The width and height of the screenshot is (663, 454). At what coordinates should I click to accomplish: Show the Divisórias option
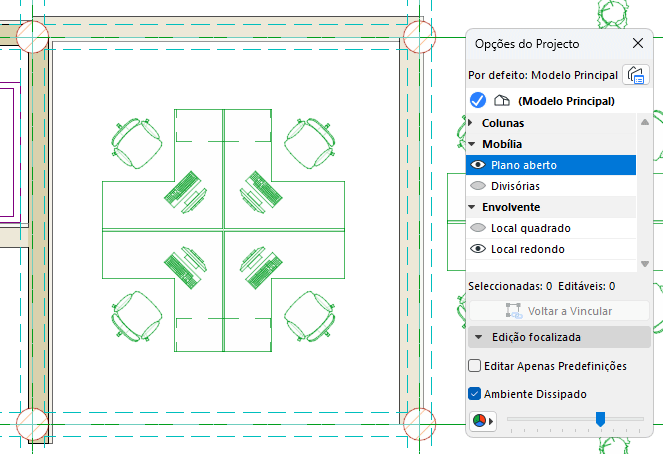pyautogui.click(x=478, y=186)
